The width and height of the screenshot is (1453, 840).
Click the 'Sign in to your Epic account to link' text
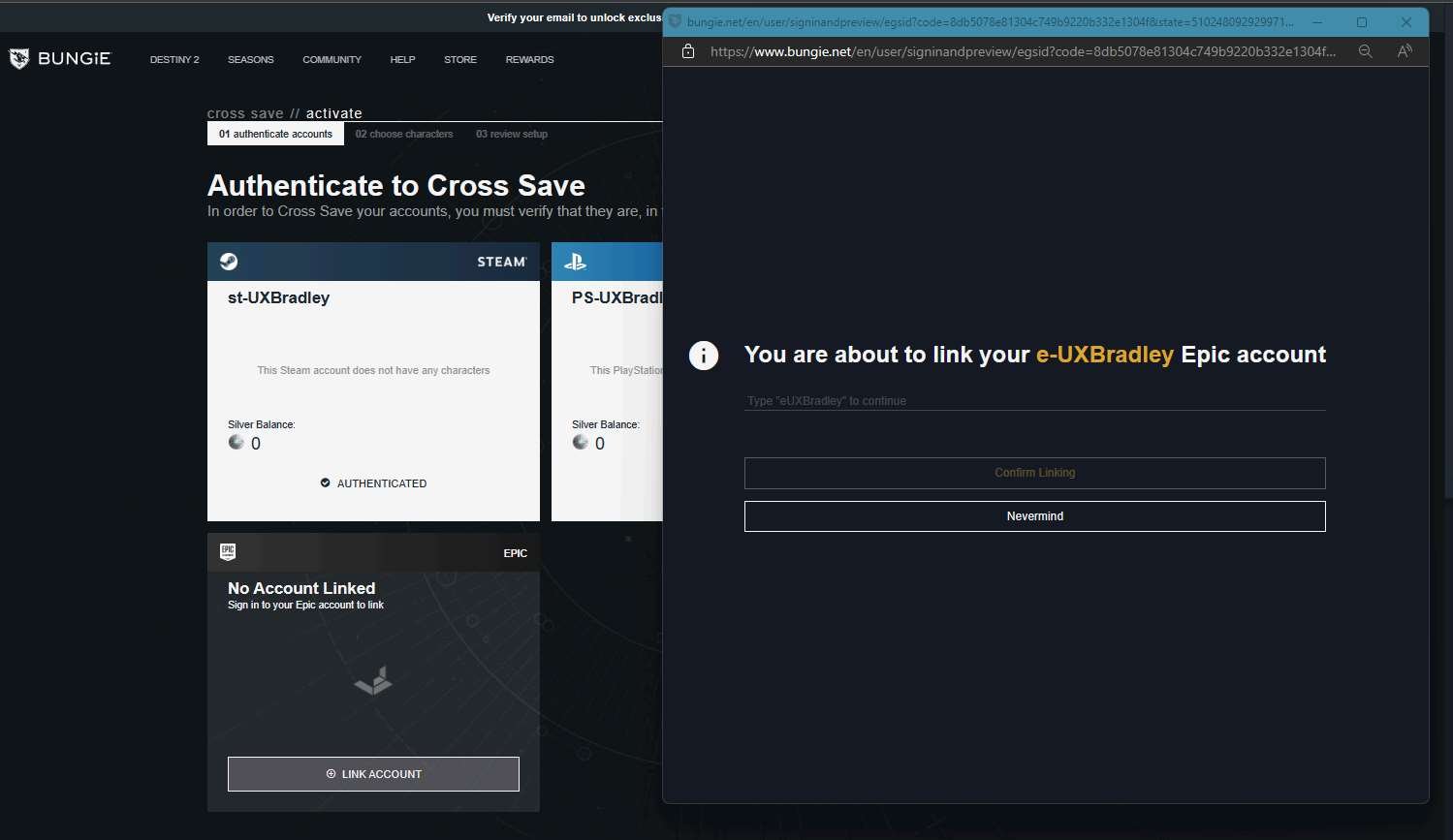pos(305,605)
